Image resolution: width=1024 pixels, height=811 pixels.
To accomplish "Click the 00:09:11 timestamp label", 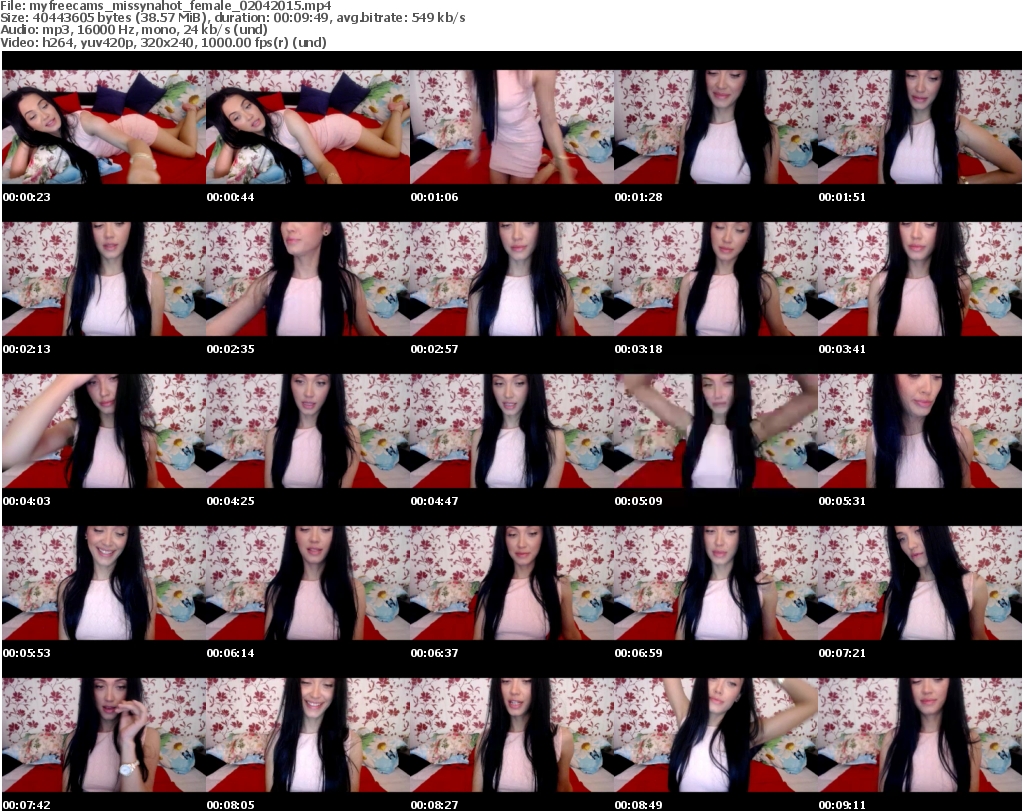I will click(x=842, y=805).
